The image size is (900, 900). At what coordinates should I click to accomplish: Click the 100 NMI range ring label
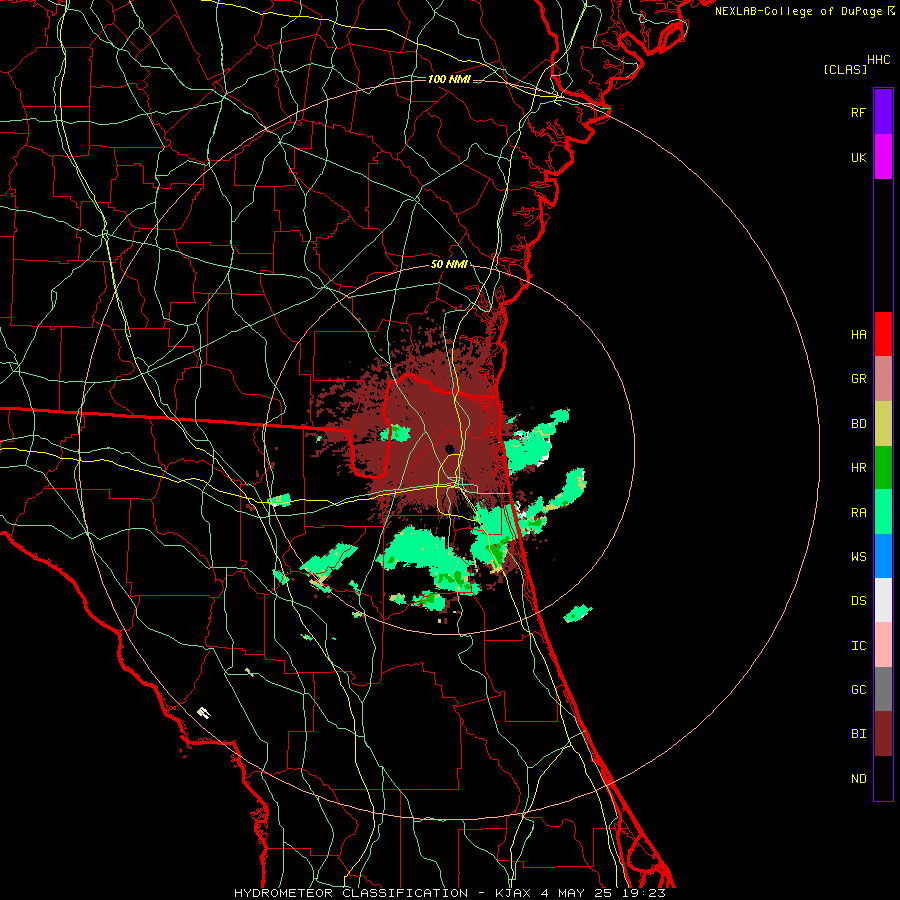449,79
